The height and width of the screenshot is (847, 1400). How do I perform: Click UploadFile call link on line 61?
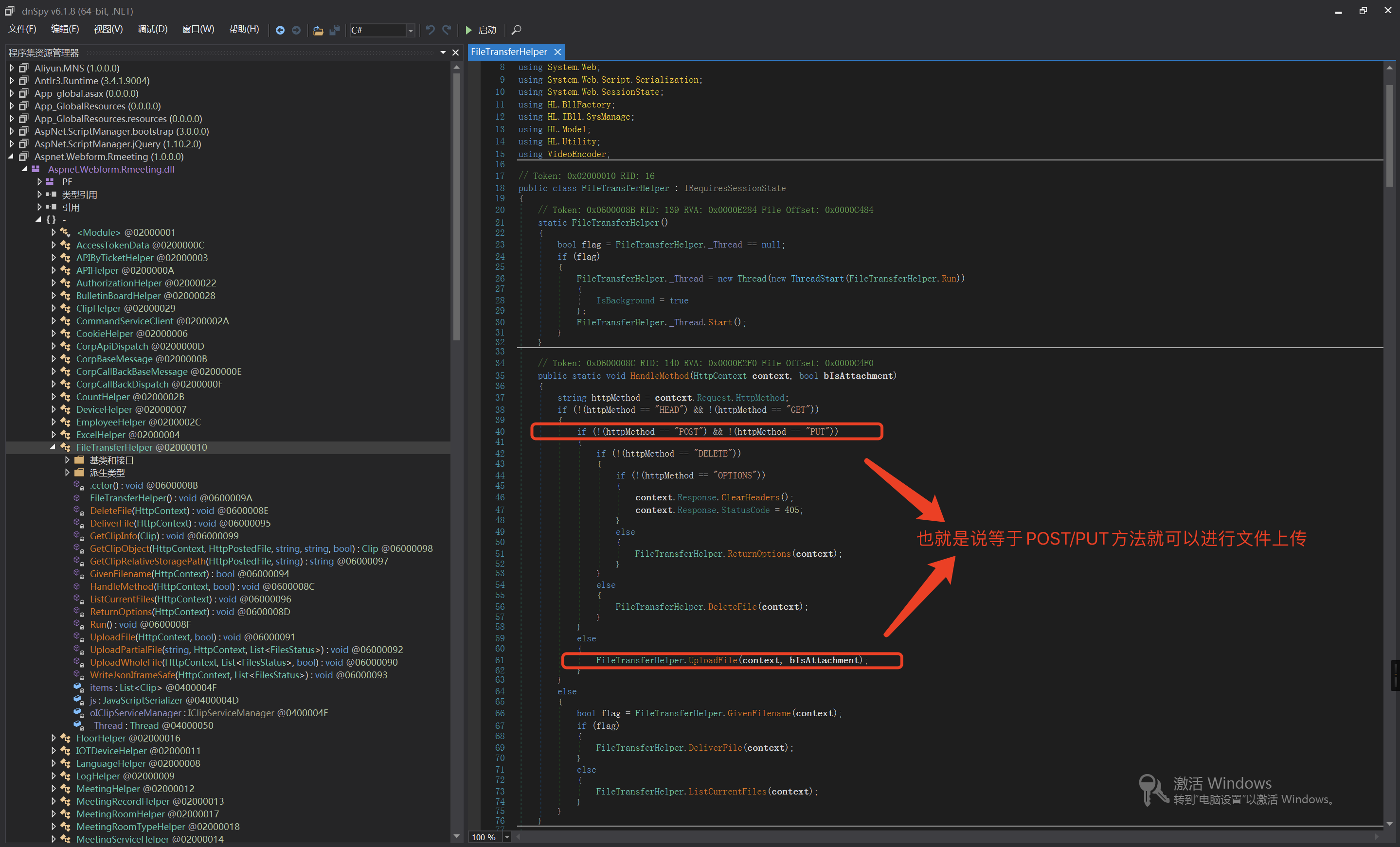coord(713,660)
